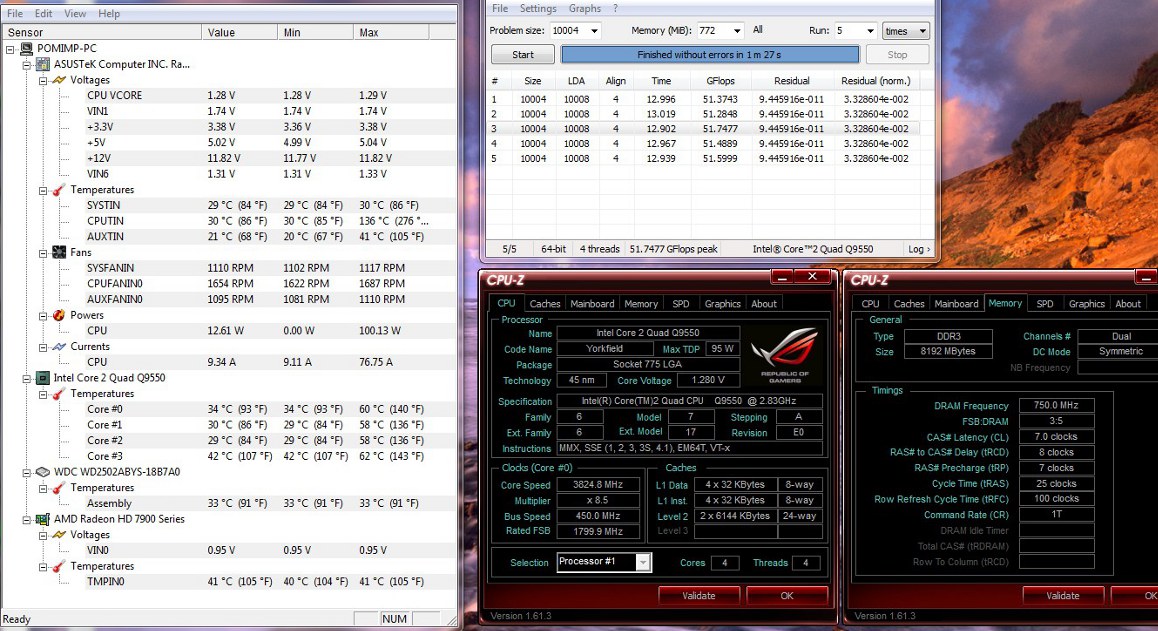The image size is (1158, 631).
Task: Open the SPD tab in left CPU-Z
Action: pos(680,304)
